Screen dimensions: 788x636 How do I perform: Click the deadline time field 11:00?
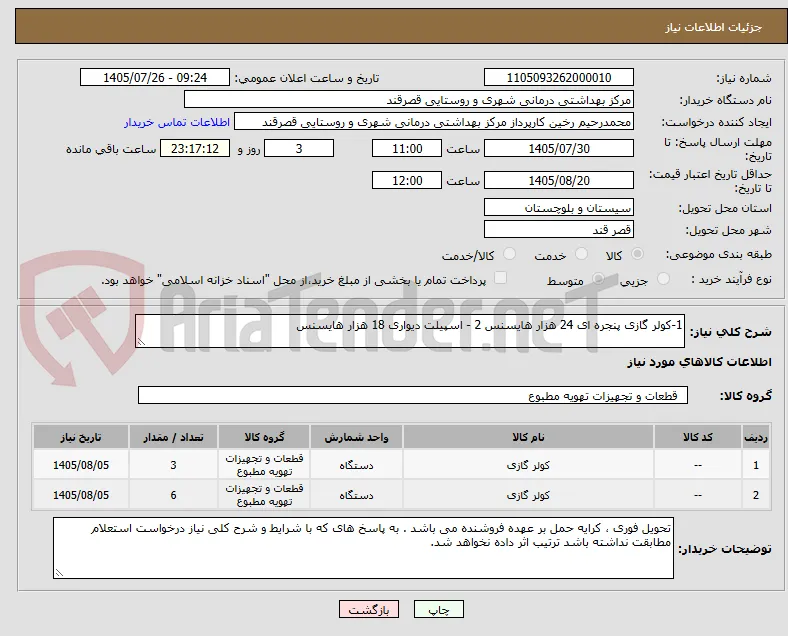pyautogui.click(x=407, y=149)
